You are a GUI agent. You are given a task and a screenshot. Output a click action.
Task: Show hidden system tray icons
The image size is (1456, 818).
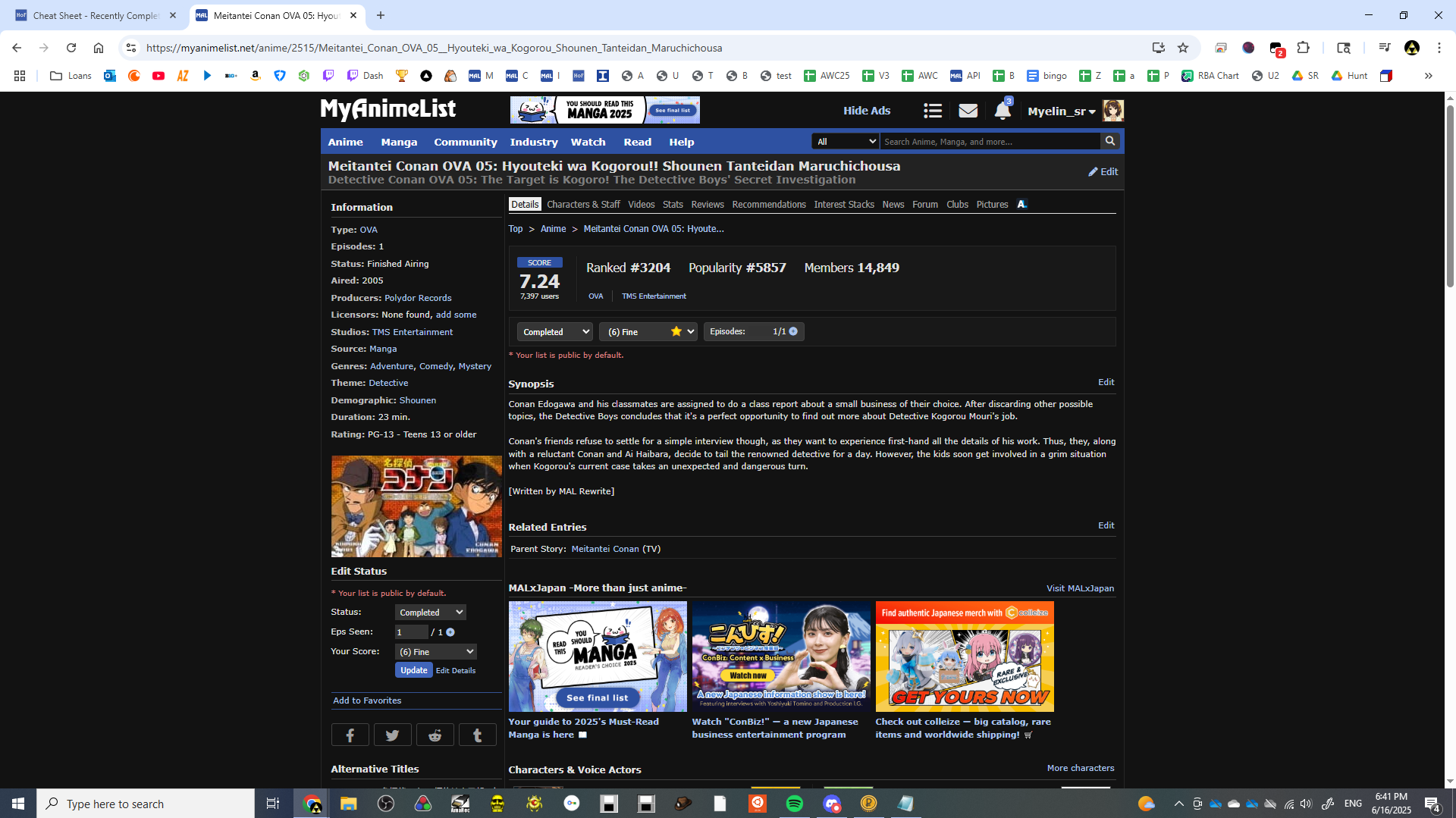click(x=1178, y=804)
